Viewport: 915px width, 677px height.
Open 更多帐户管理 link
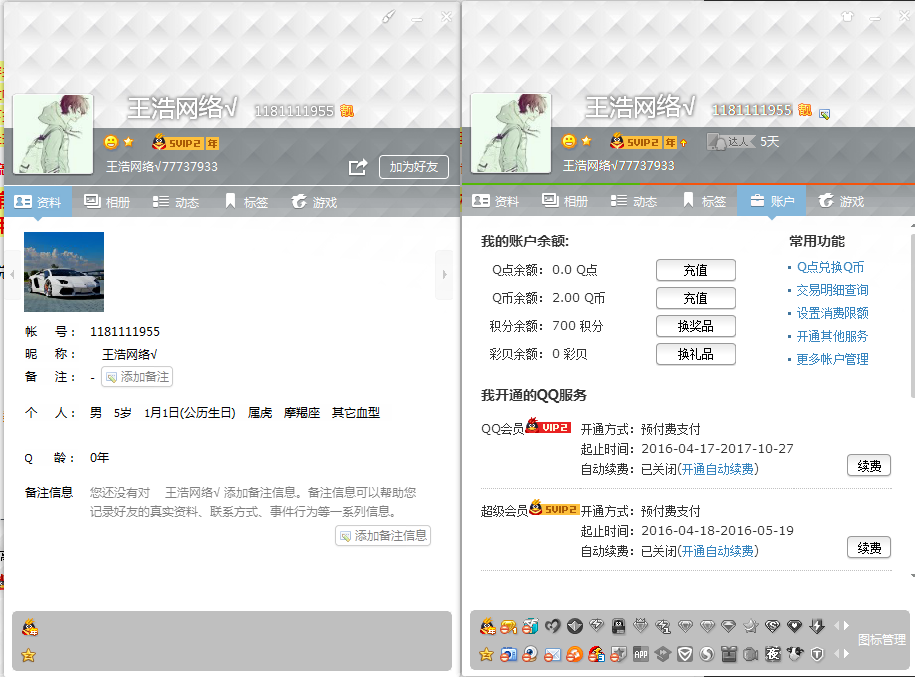tap(832, 360)
